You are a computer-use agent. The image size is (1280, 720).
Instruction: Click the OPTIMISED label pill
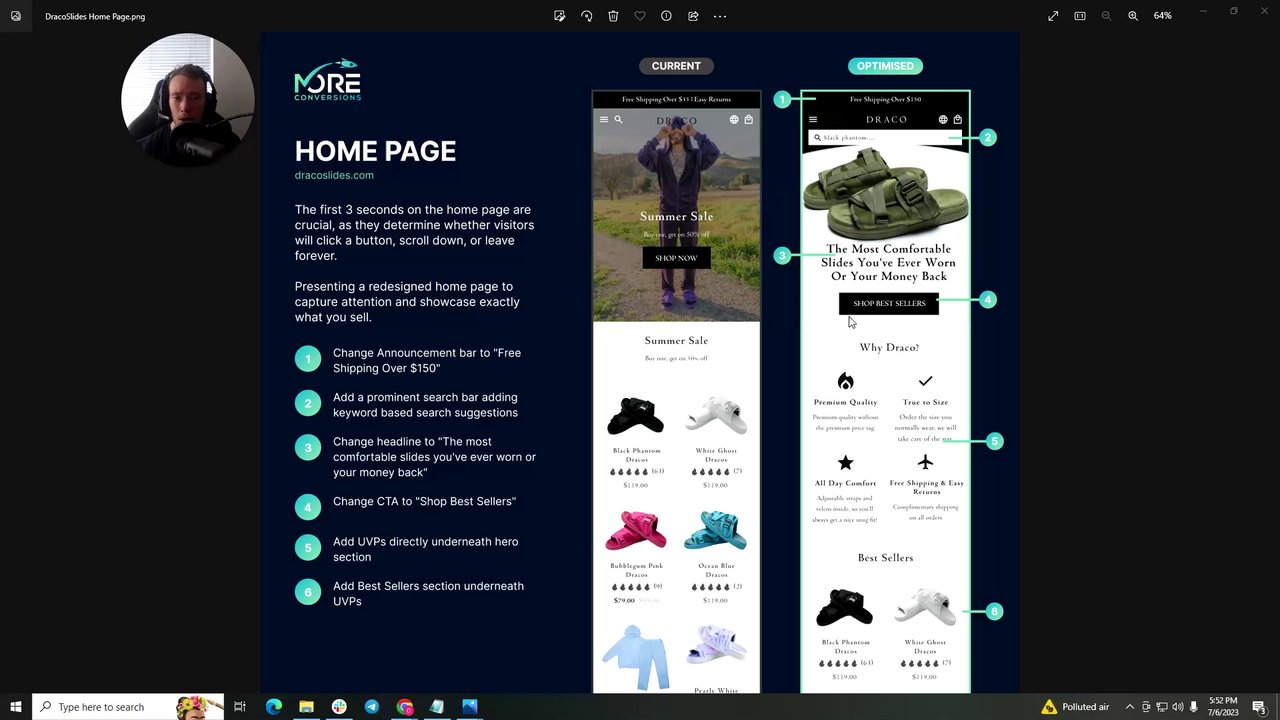885,66
